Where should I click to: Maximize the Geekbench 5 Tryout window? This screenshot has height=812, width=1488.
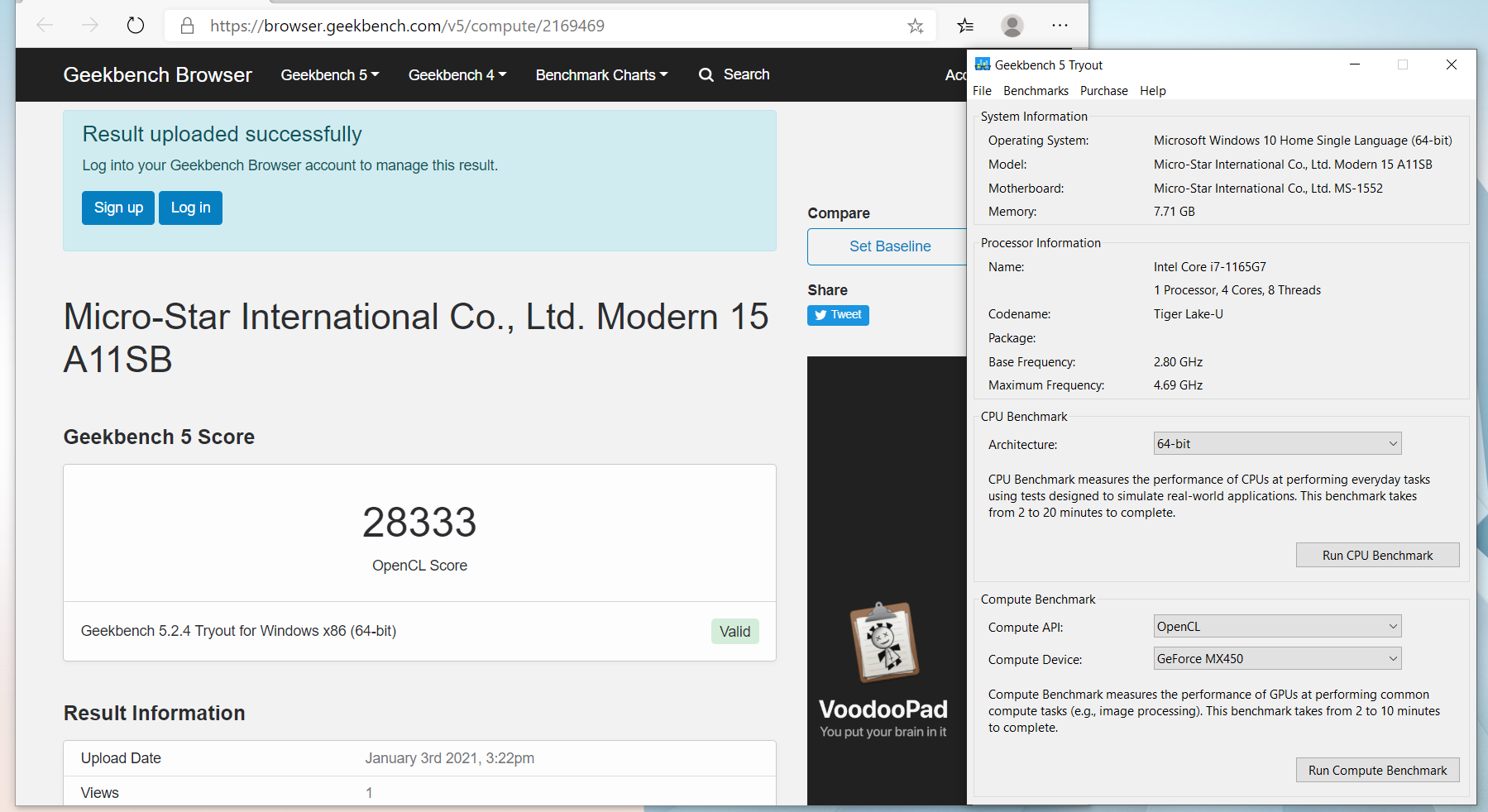[x=1403, y=64]
